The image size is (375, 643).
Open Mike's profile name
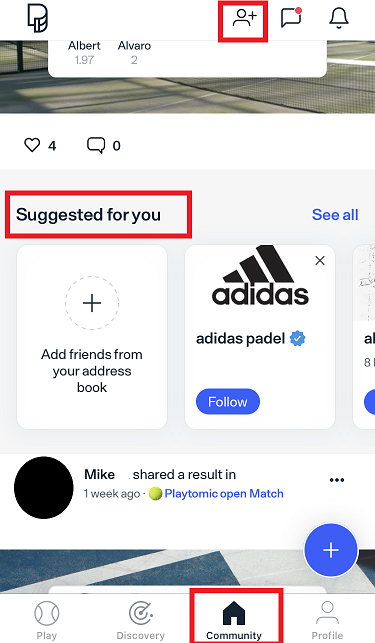tap(99, 474)
